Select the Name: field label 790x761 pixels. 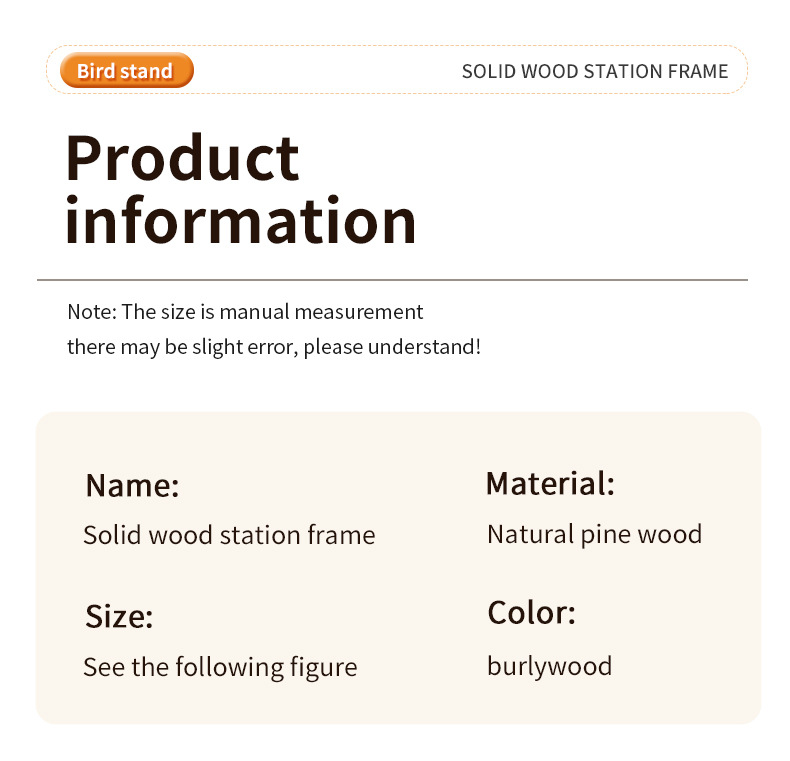[132, 485]
